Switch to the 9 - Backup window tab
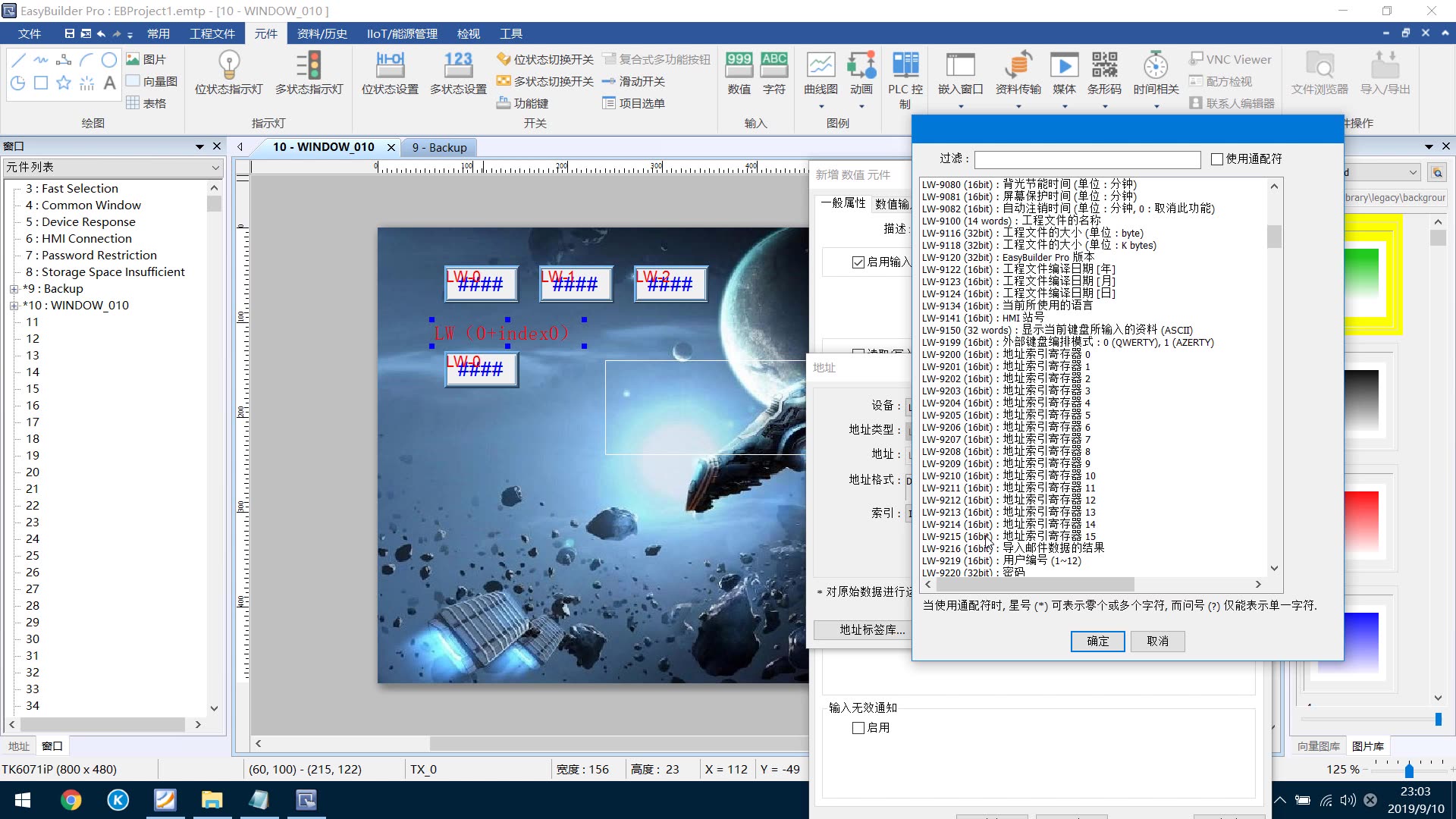Viewport: 1456px width, 819px height. click(x=439, y=148)
